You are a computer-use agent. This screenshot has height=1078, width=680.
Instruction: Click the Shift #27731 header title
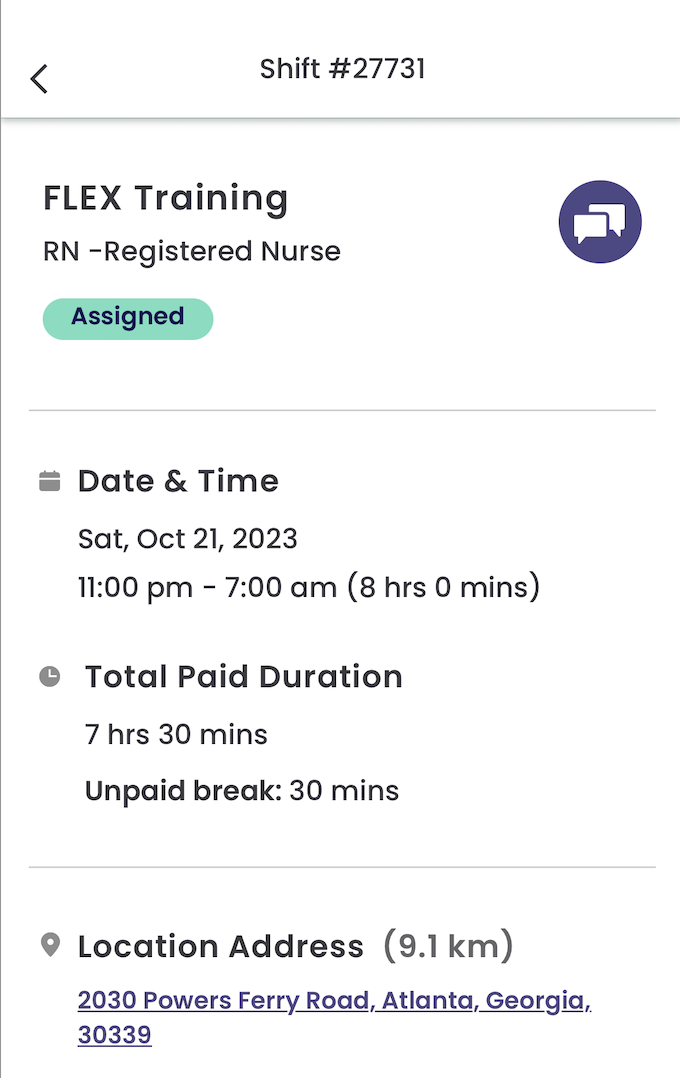tap(342, 69)
